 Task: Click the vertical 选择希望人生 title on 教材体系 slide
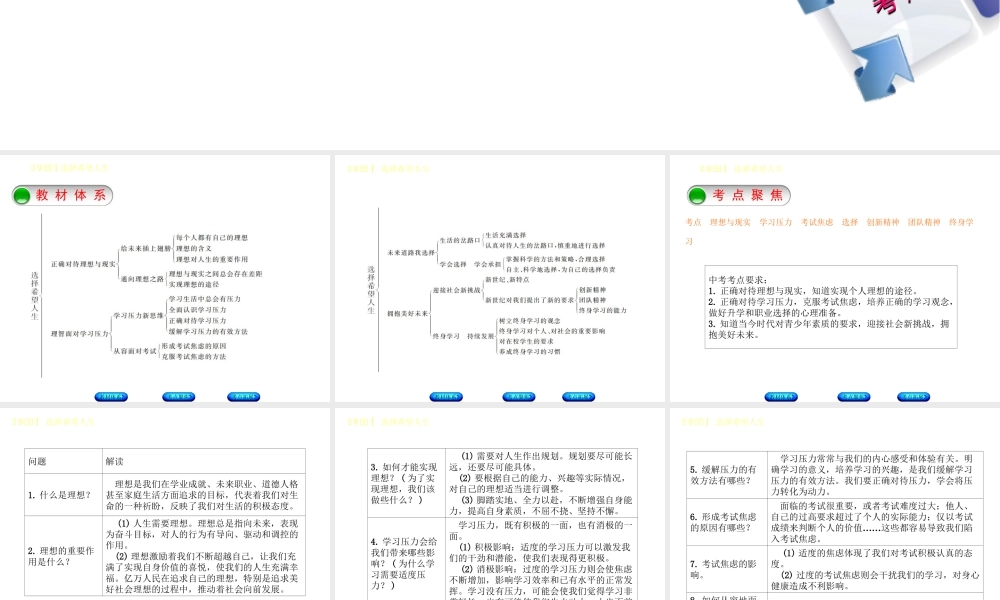tap(34, 295)
